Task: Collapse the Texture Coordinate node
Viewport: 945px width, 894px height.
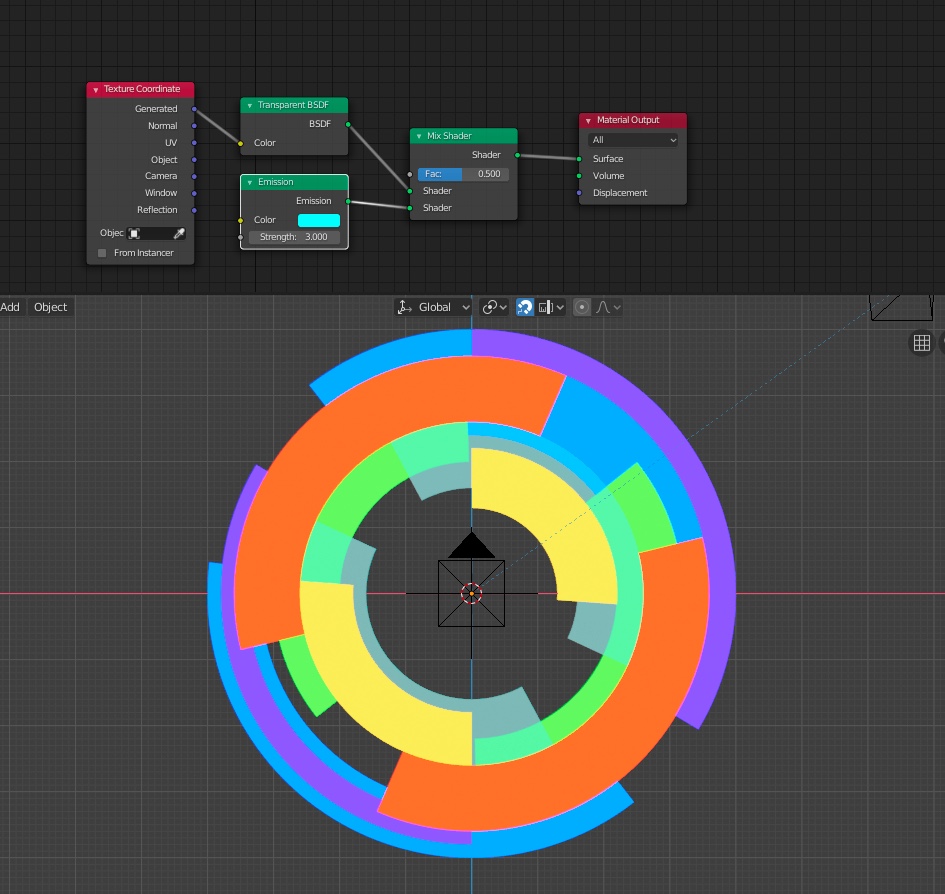Action: click(95, 90)
